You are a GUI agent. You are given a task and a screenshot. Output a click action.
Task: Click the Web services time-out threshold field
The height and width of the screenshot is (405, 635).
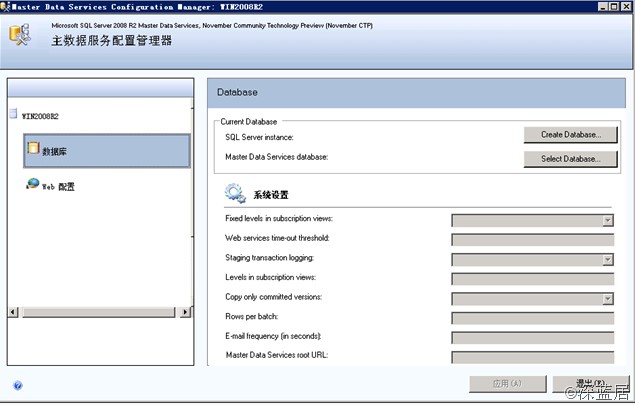pos(533,240)
